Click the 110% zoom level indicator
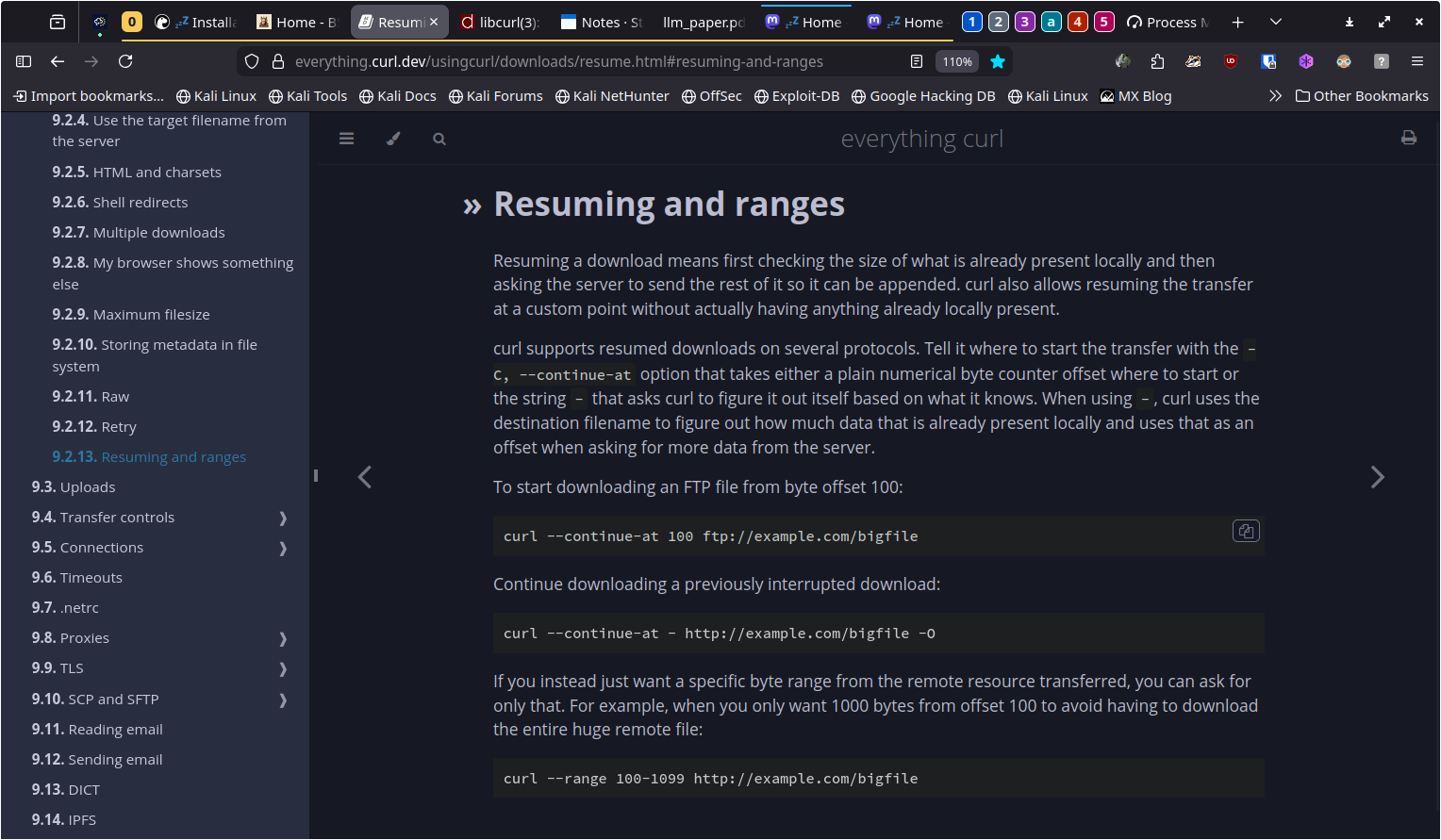This screenshot has width=1441, height=840. point(957,61)
